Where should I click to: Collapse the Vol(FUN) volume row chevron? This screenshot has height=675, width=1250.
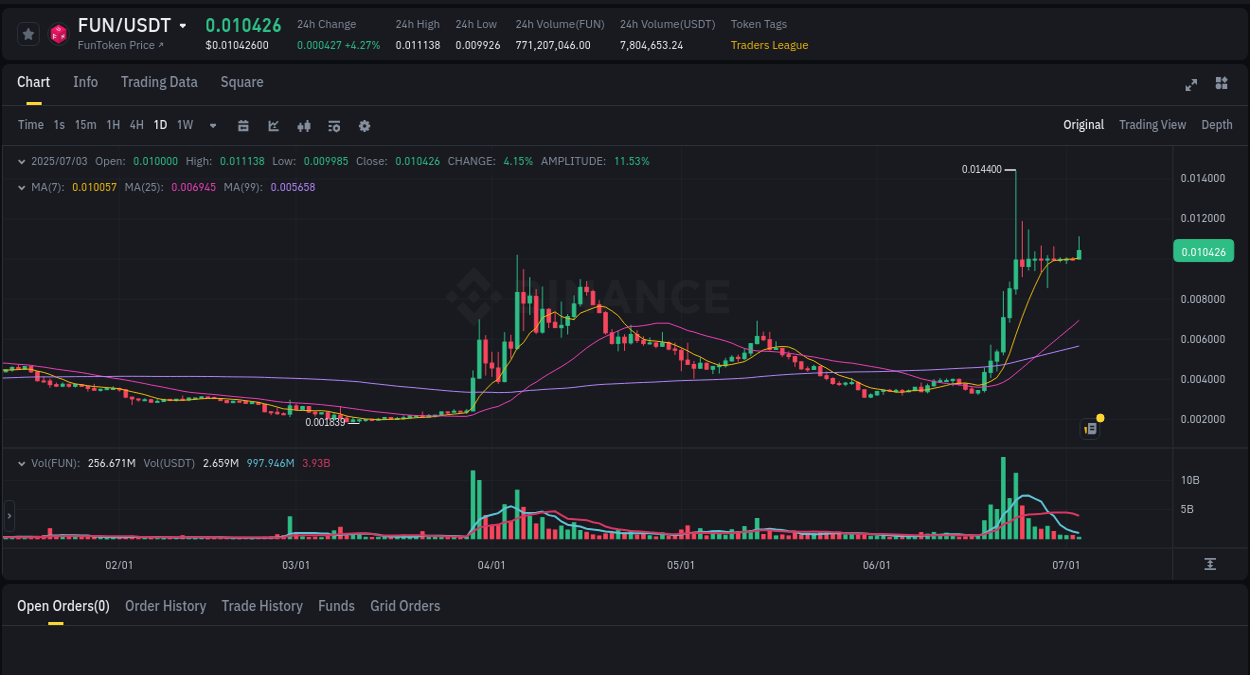(x=22, y=463)
